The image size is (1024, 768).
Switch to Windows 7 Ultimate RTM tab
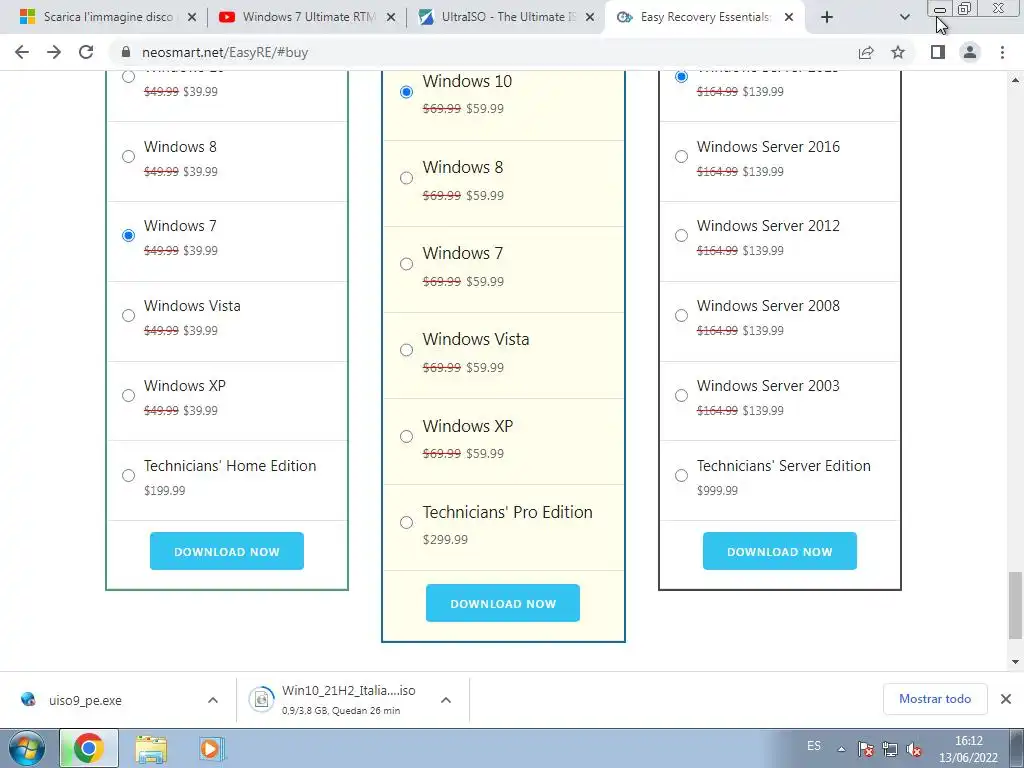coord(307,17)
